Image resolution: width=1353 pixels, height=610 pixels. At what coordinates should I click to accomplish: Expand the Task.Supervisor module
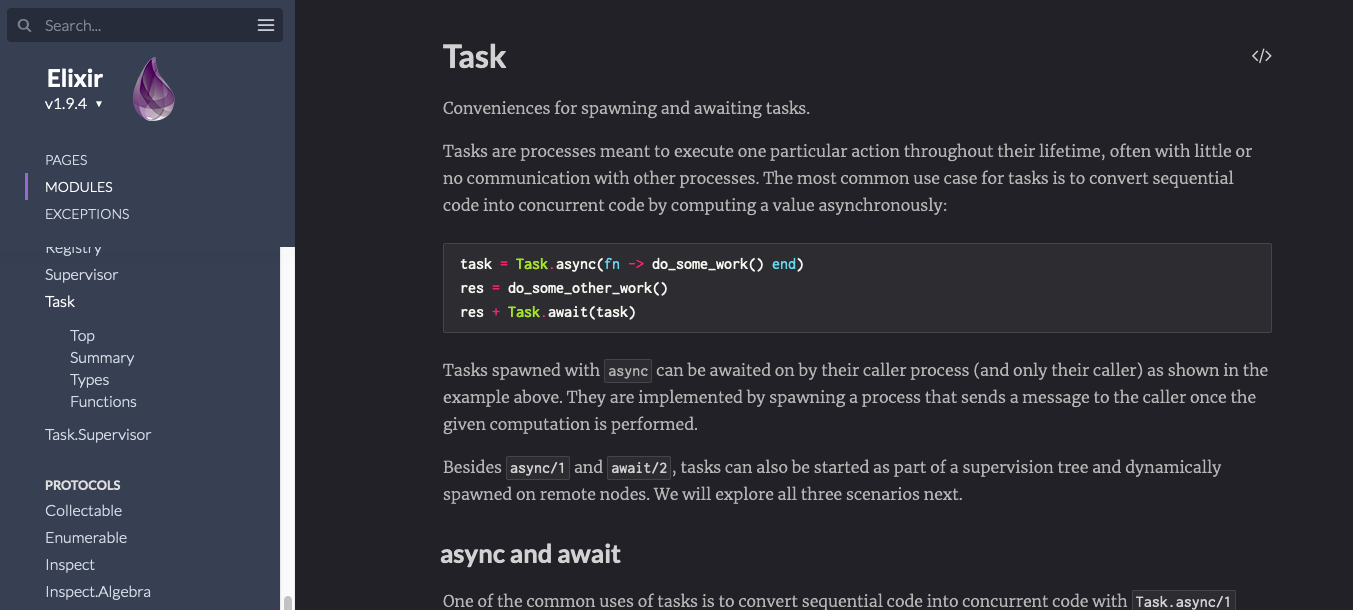point(98,435)
